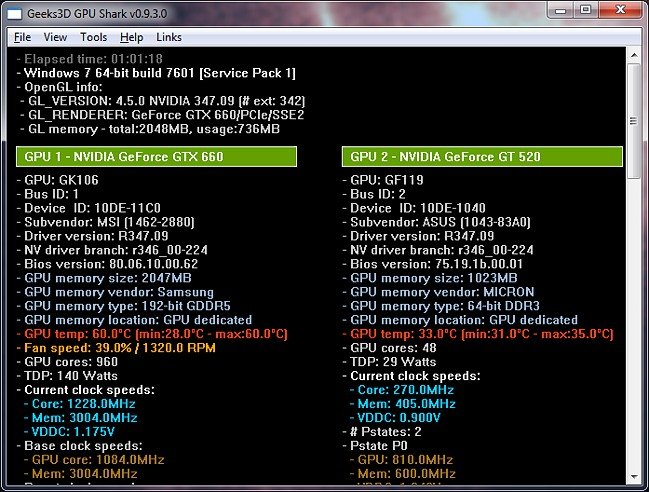Viewport: 649px width, 492px height.
Task: Click Subvendor: ASUS (1043-83A0) line
Action: tap(437, 222)
